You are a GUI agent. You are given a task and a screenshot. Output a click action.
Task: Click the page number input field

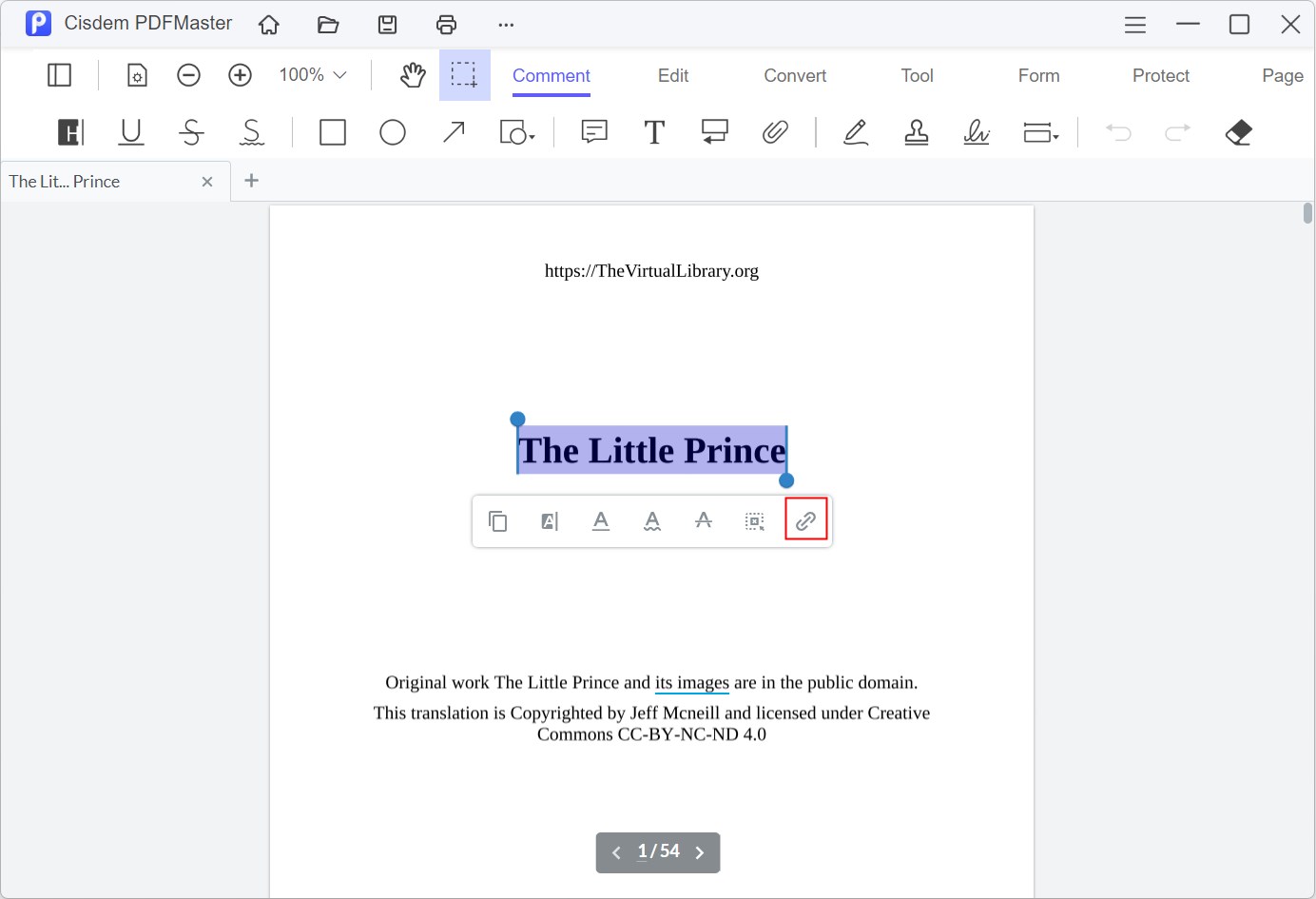643,852
